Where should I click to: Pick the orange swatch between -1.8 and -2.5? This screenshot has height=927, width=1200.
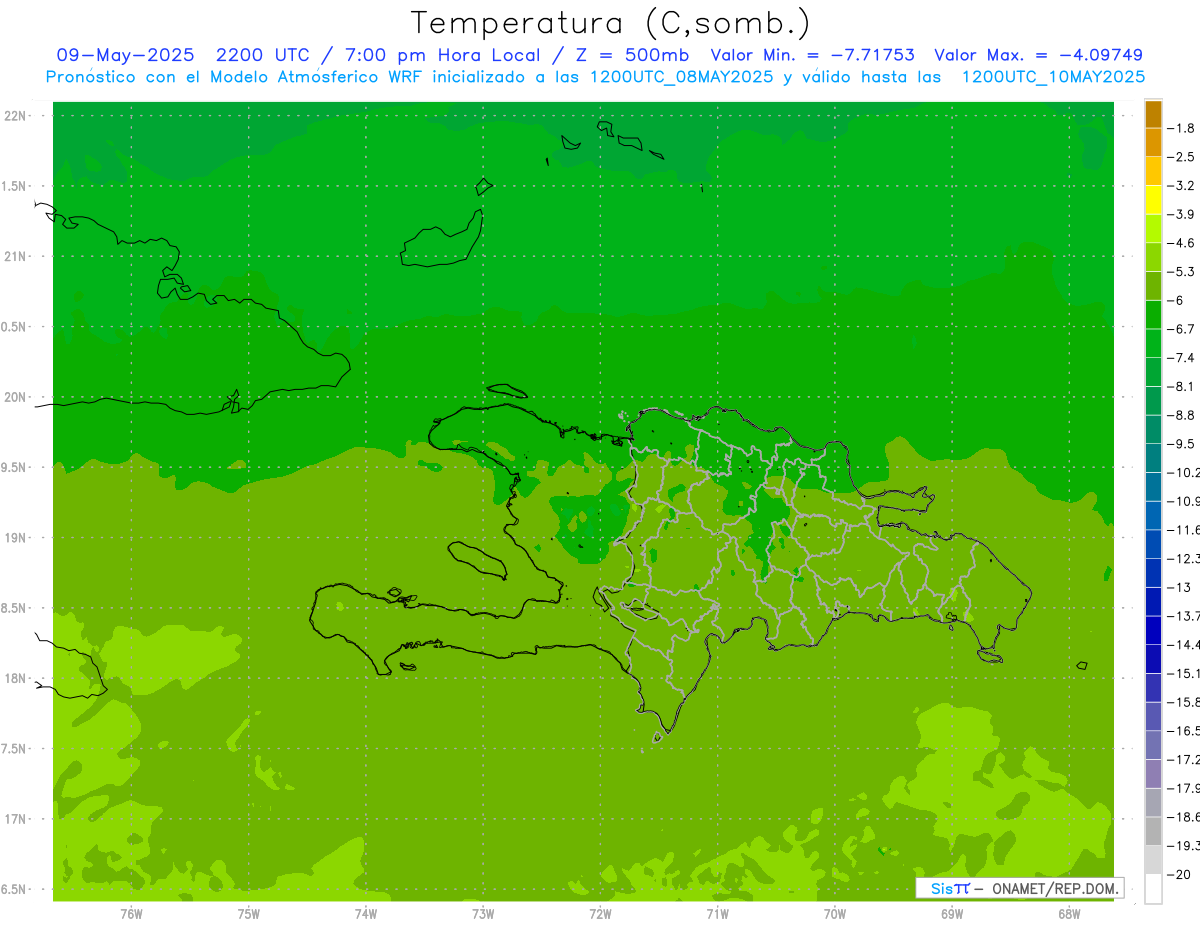point(1153,142)
